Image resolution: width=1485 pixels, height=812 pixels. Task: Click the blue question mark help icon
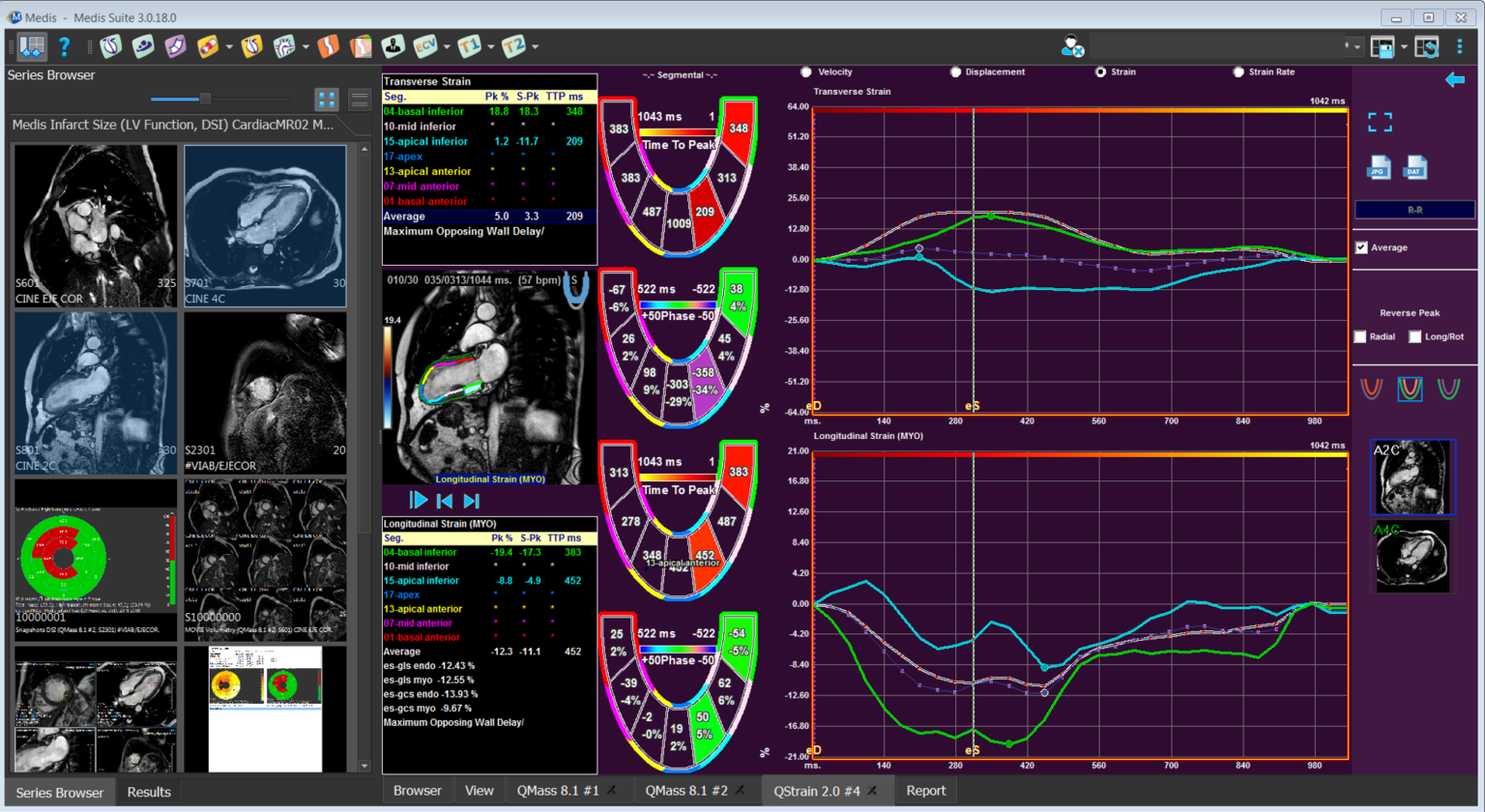[64, 45]
